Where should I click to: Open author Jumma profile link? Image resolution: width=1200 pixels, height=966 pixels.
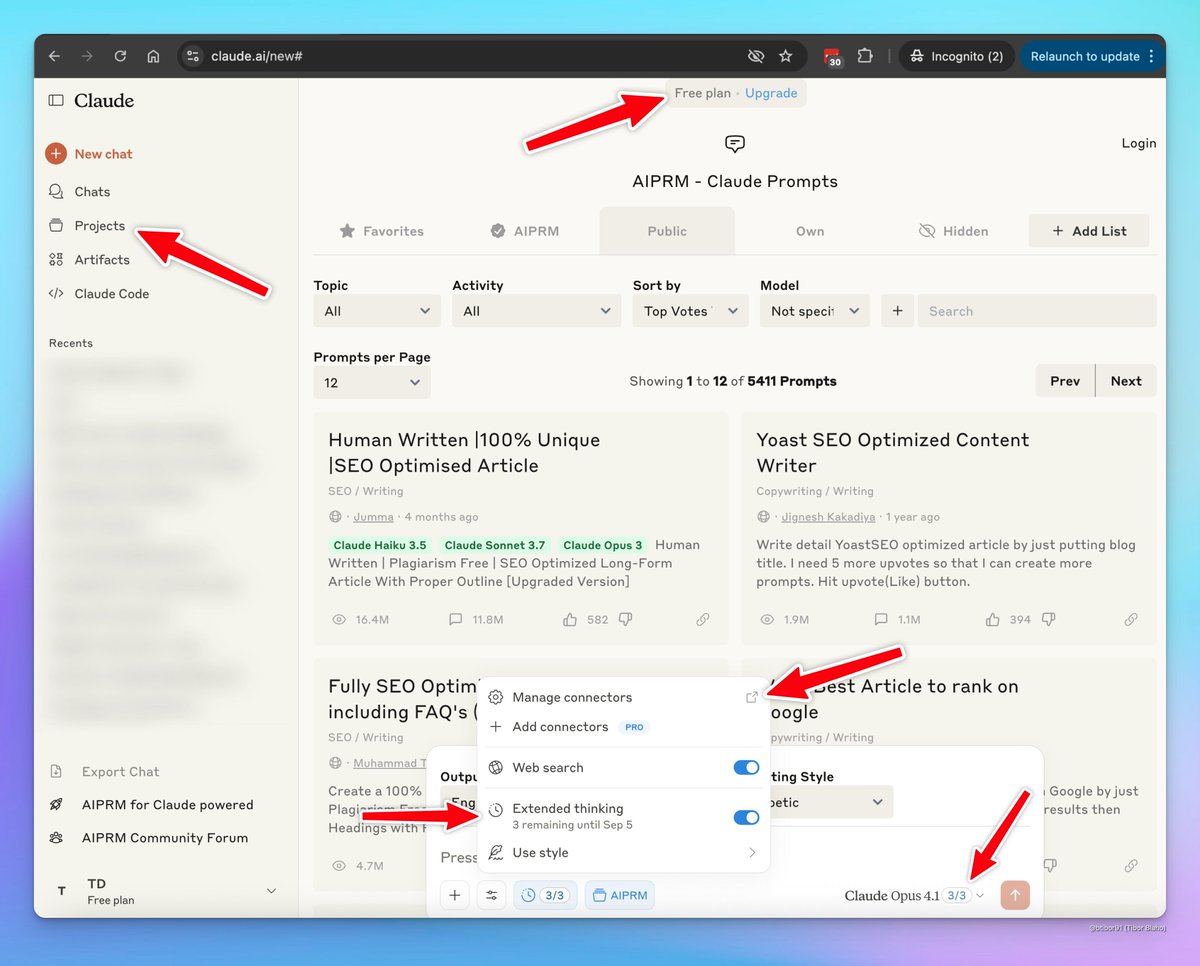pyautogui.click(x=372, y=517)
